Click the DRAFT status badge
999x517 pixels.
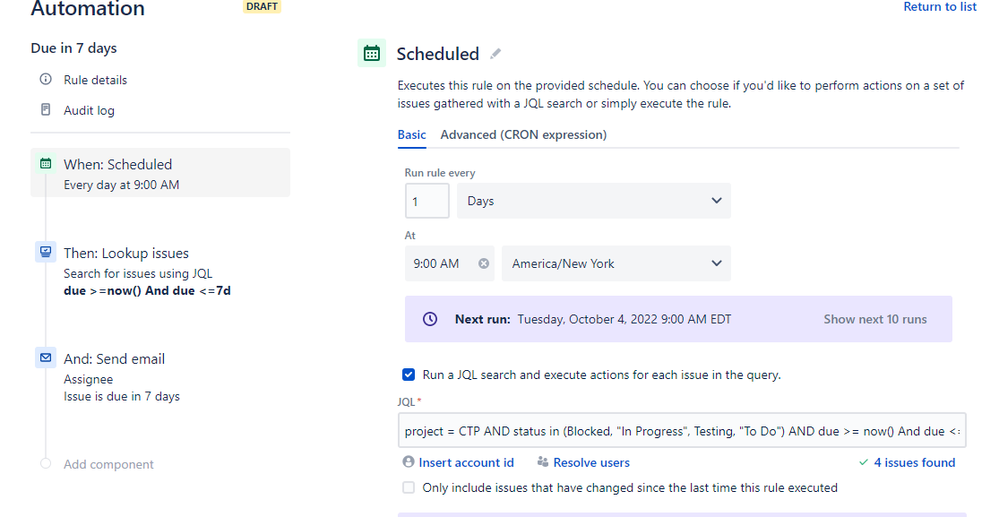[x=262, y=6]
